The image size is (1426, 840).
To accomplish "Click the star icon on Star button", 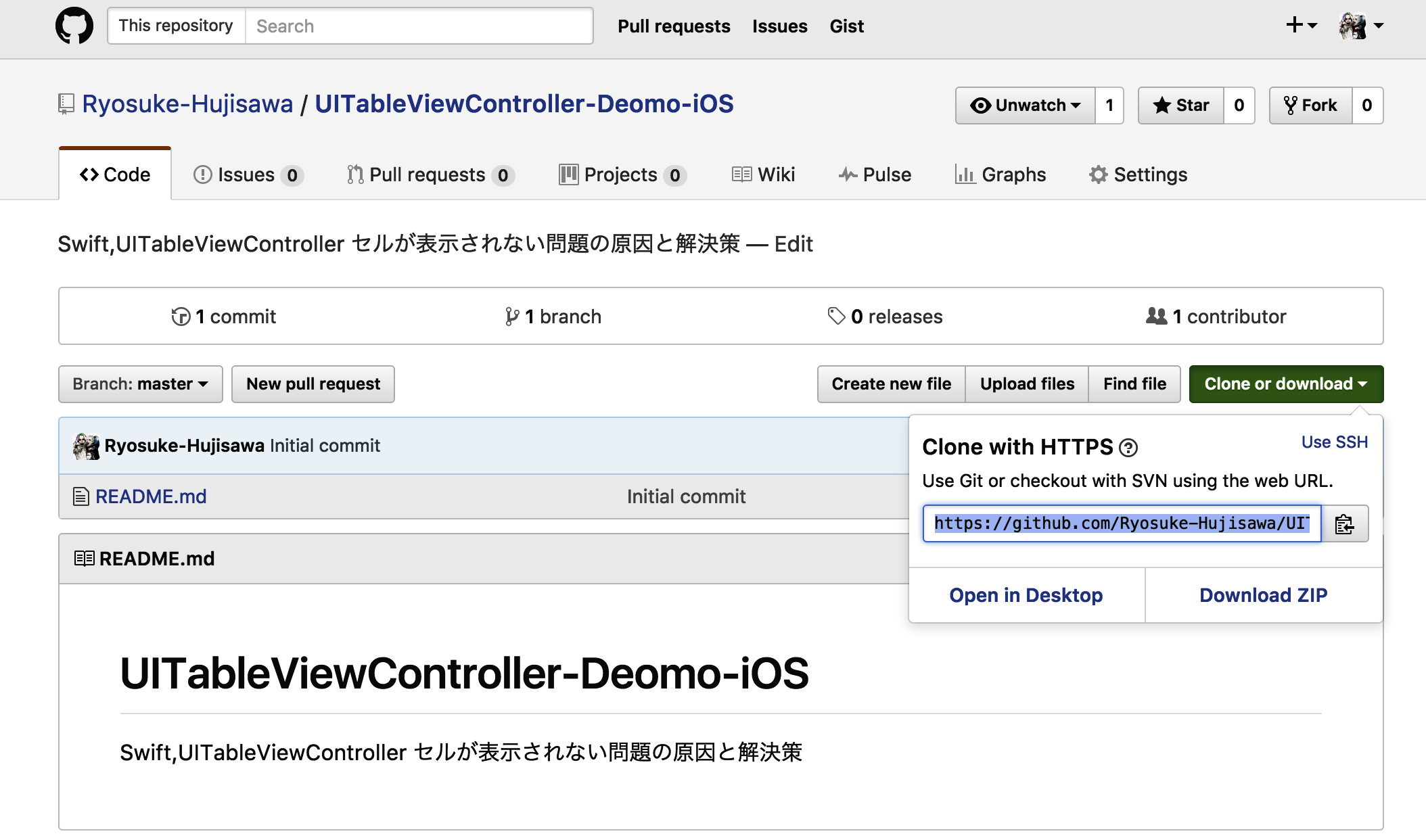I will coord(1162,106).
